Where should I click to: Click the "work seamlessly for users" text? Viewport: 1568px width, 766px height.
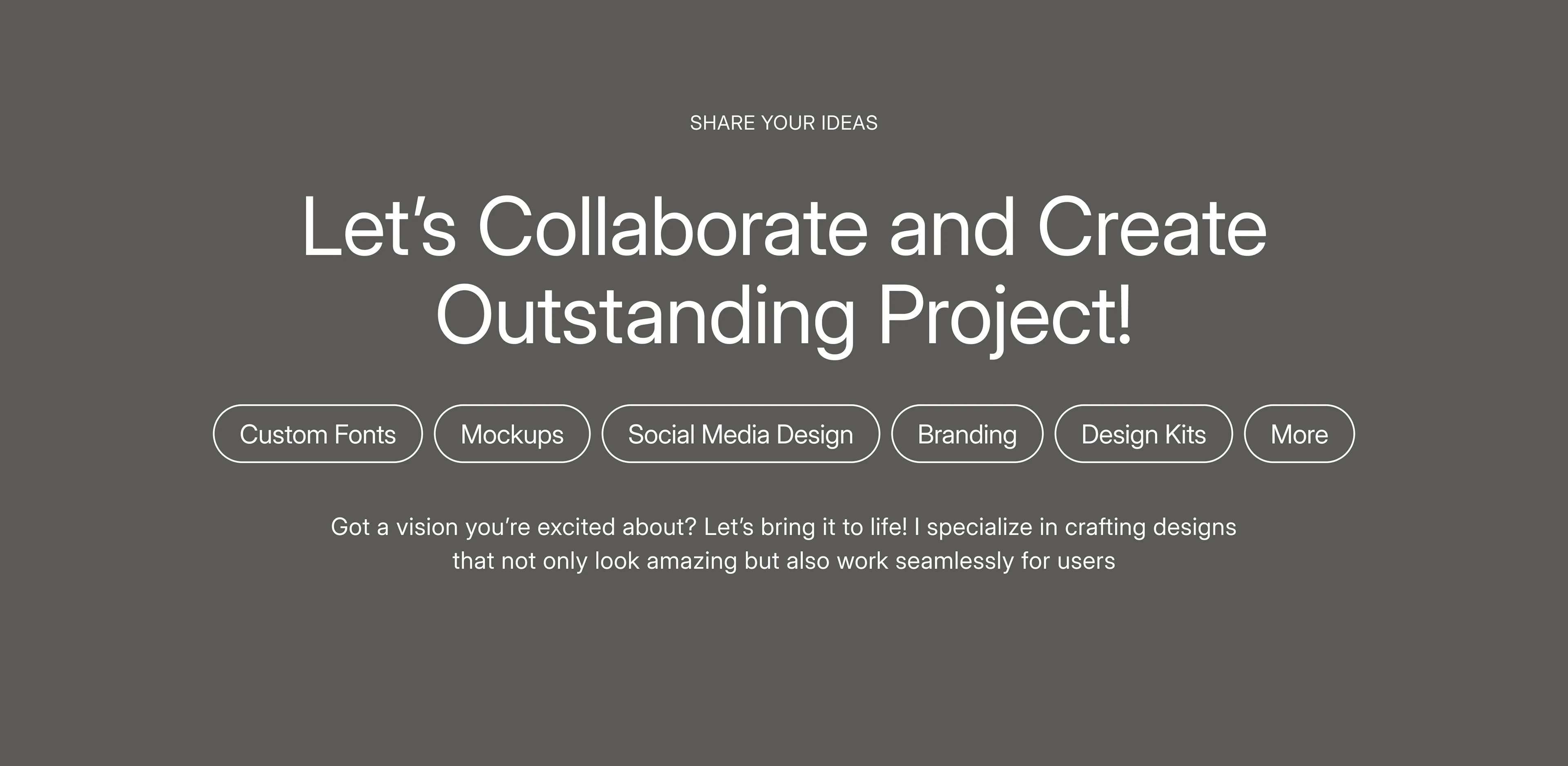(976, 561)
